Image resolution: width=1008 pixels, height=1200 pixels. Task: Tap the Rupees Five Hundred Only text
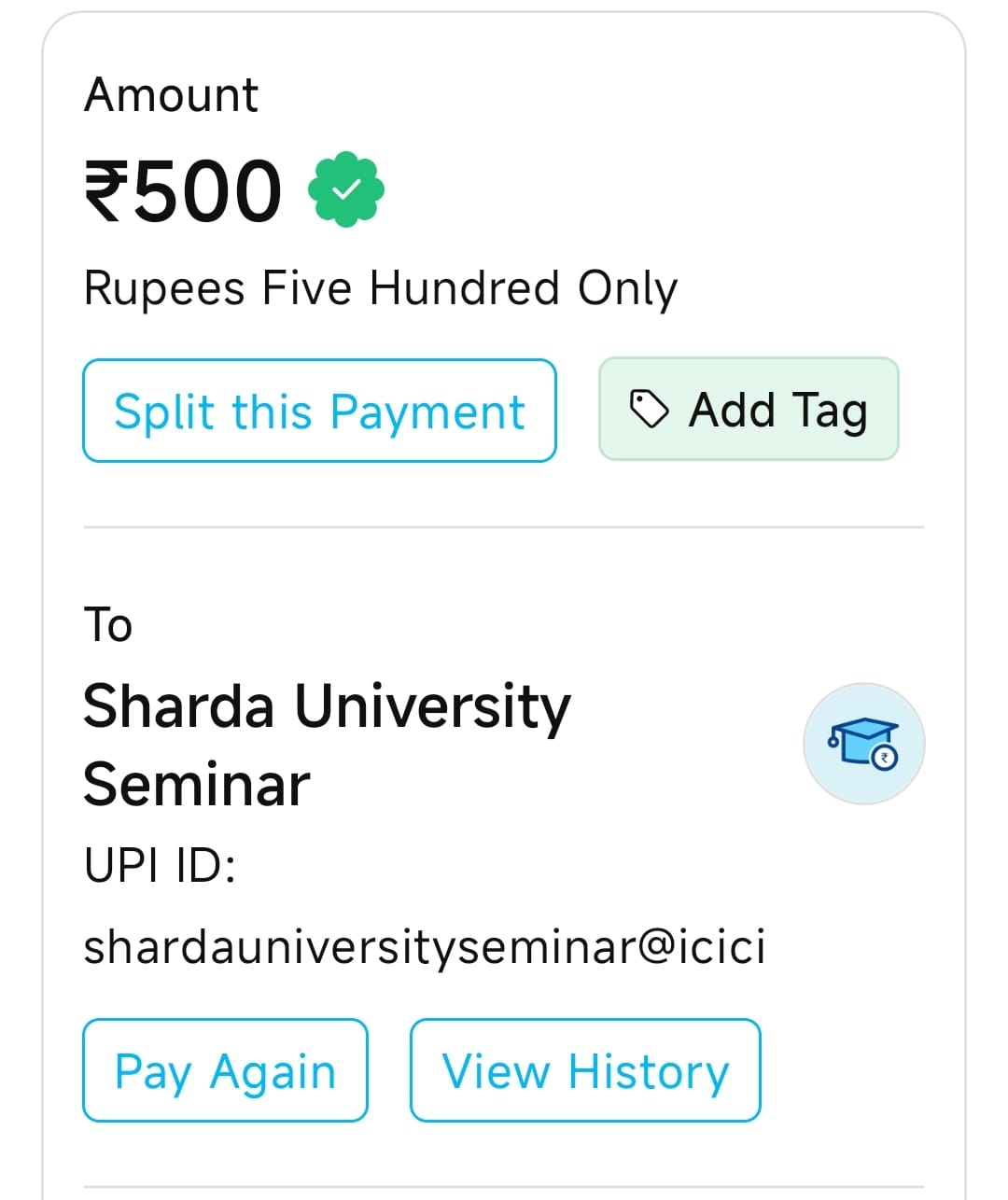tap(381, 288)
